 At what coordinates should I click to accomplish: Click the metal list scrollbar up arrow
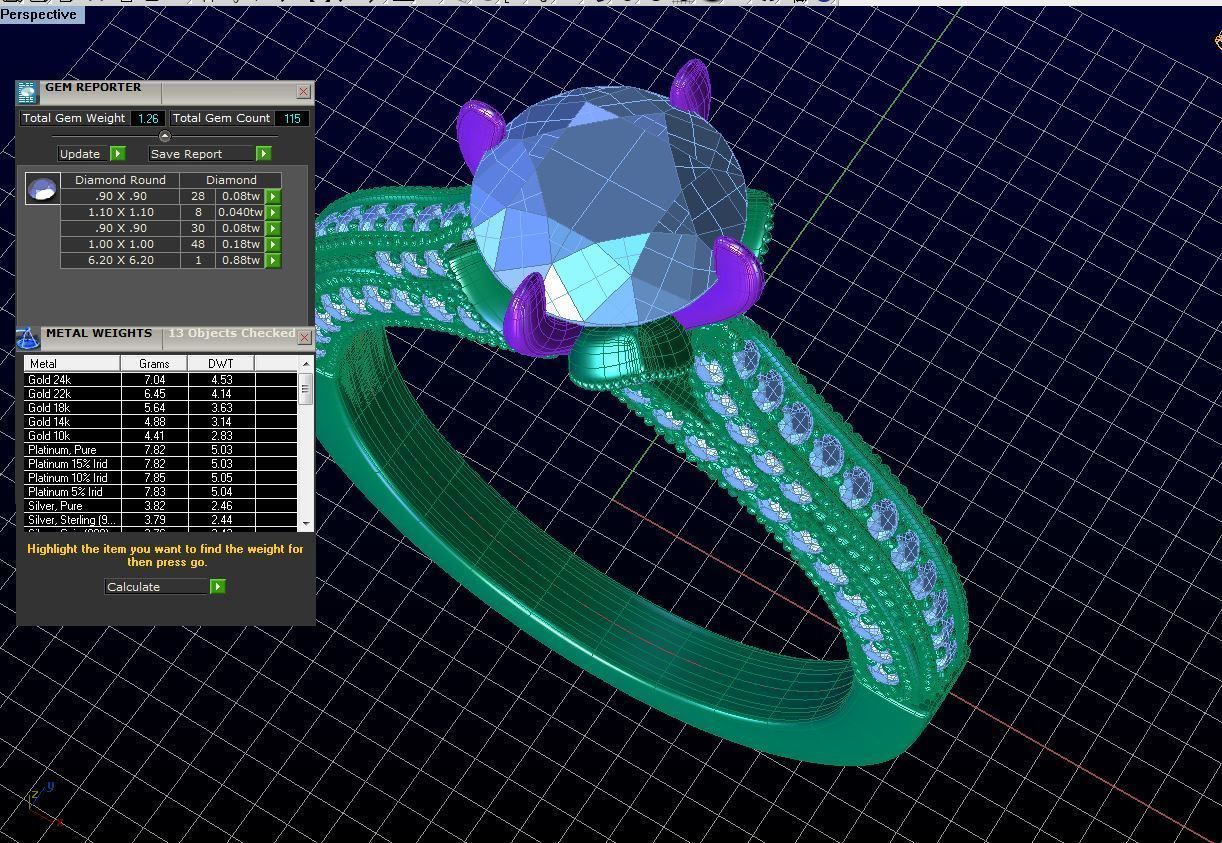[306, 364]
